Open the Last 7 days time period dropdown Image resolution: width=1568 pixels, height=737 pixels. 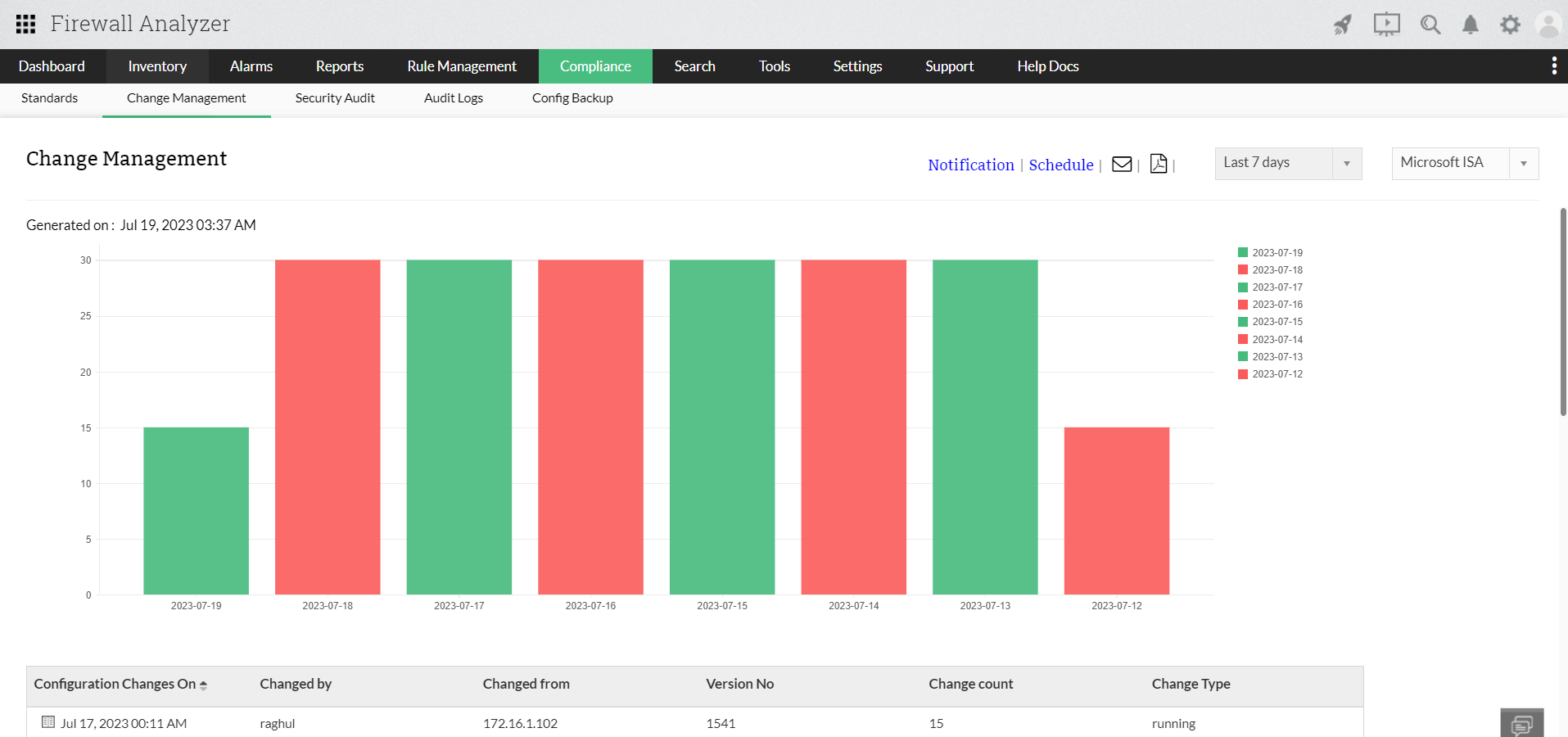(x=1286, y=163)
